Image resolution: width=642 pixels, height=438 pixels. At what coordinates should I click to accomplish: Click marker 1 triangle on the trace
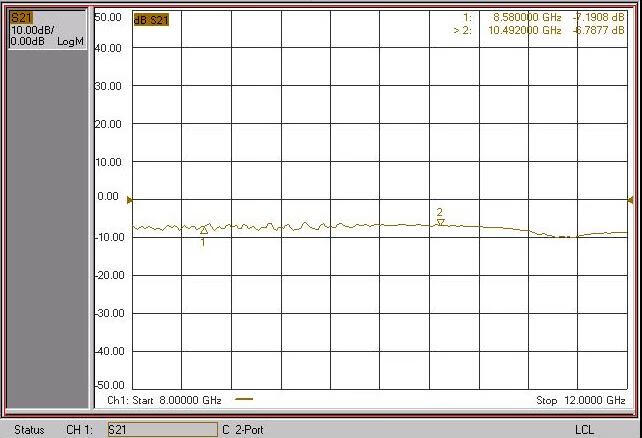[204, 230]
